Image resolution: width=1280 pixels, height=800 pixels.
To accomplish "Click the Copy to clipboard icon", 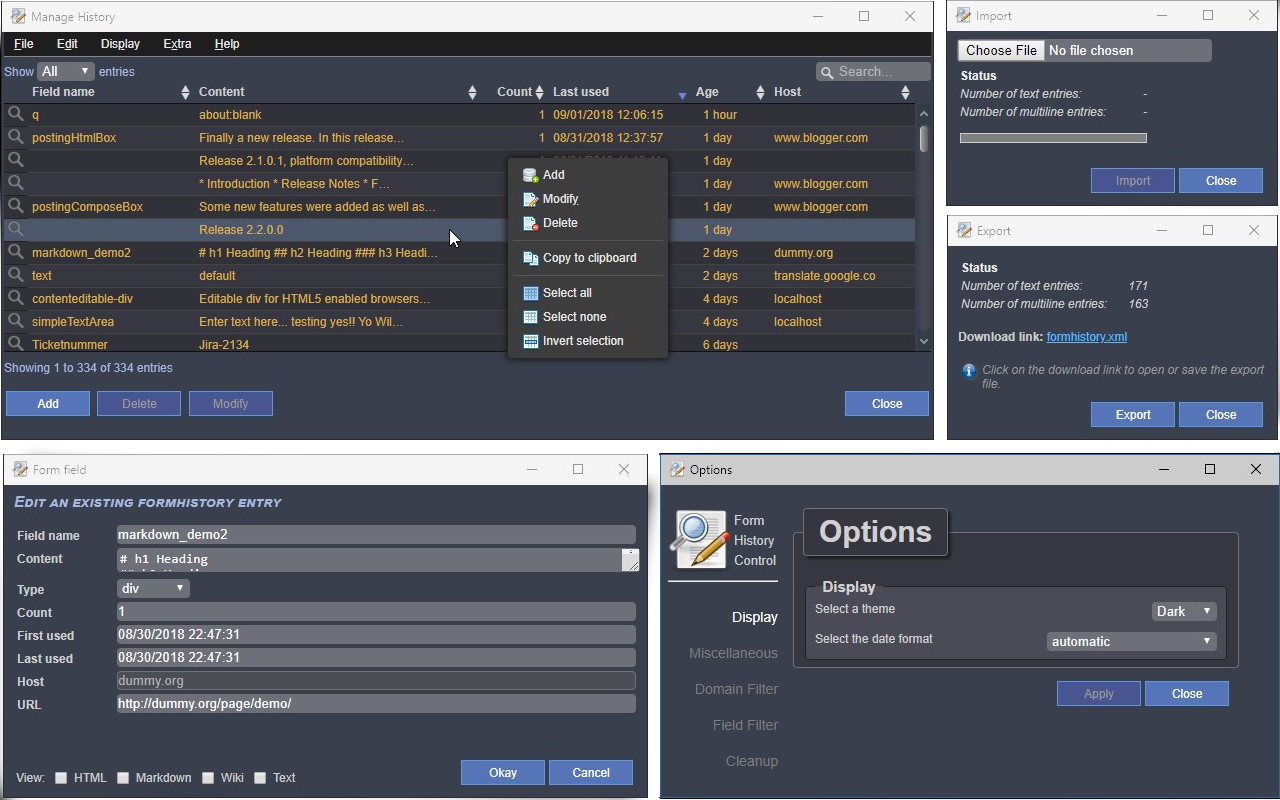I will pyautogui.click(x=530, y=258).
